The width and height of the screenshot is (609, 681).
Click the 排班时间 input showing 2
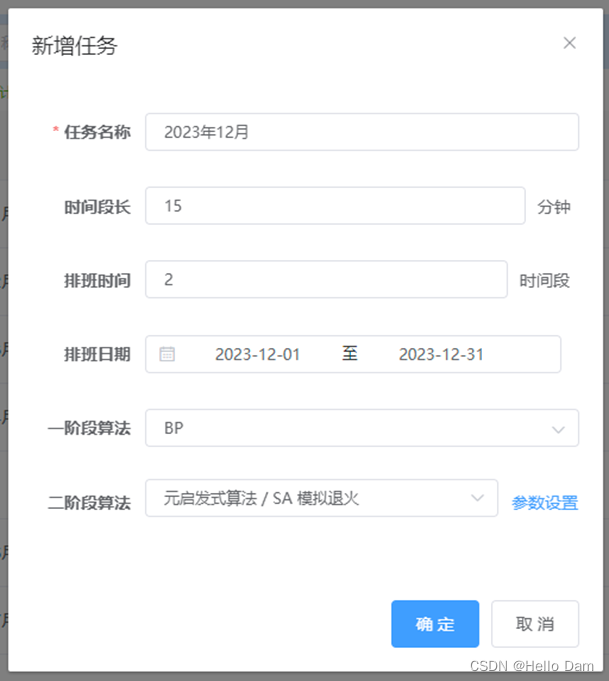click(326, 279)
